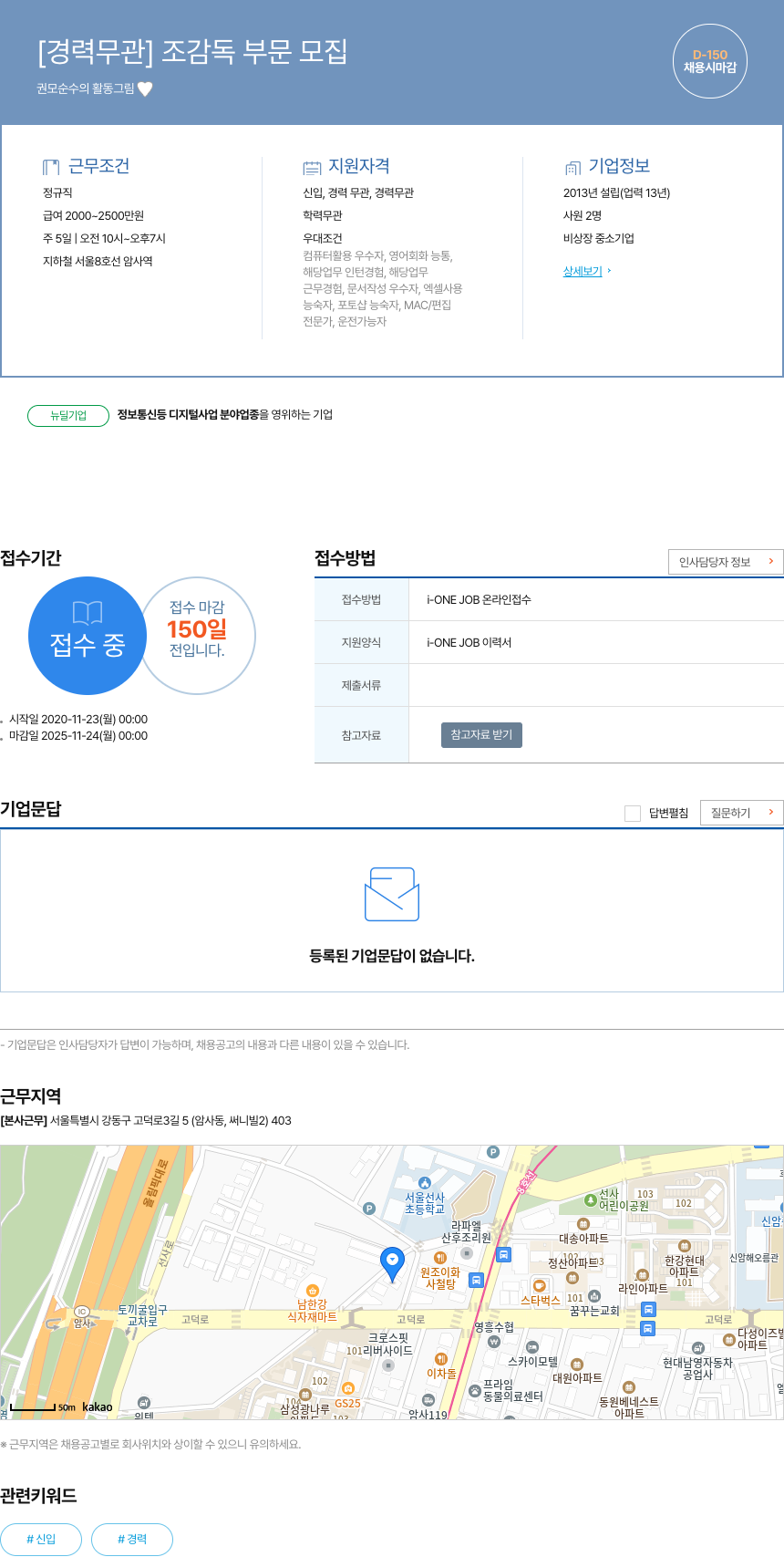This screenshot has width=784, height=1557.
Task: Click the 비상장 중소기업 text
Action: pos(598,239)
